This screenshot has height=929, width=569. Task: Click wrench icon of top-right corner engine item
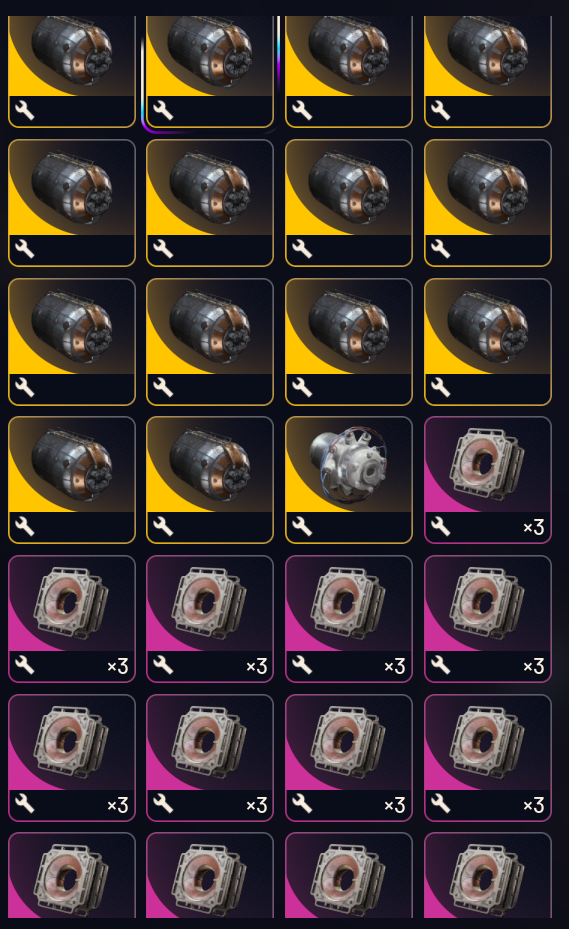(x=440, y=111)
